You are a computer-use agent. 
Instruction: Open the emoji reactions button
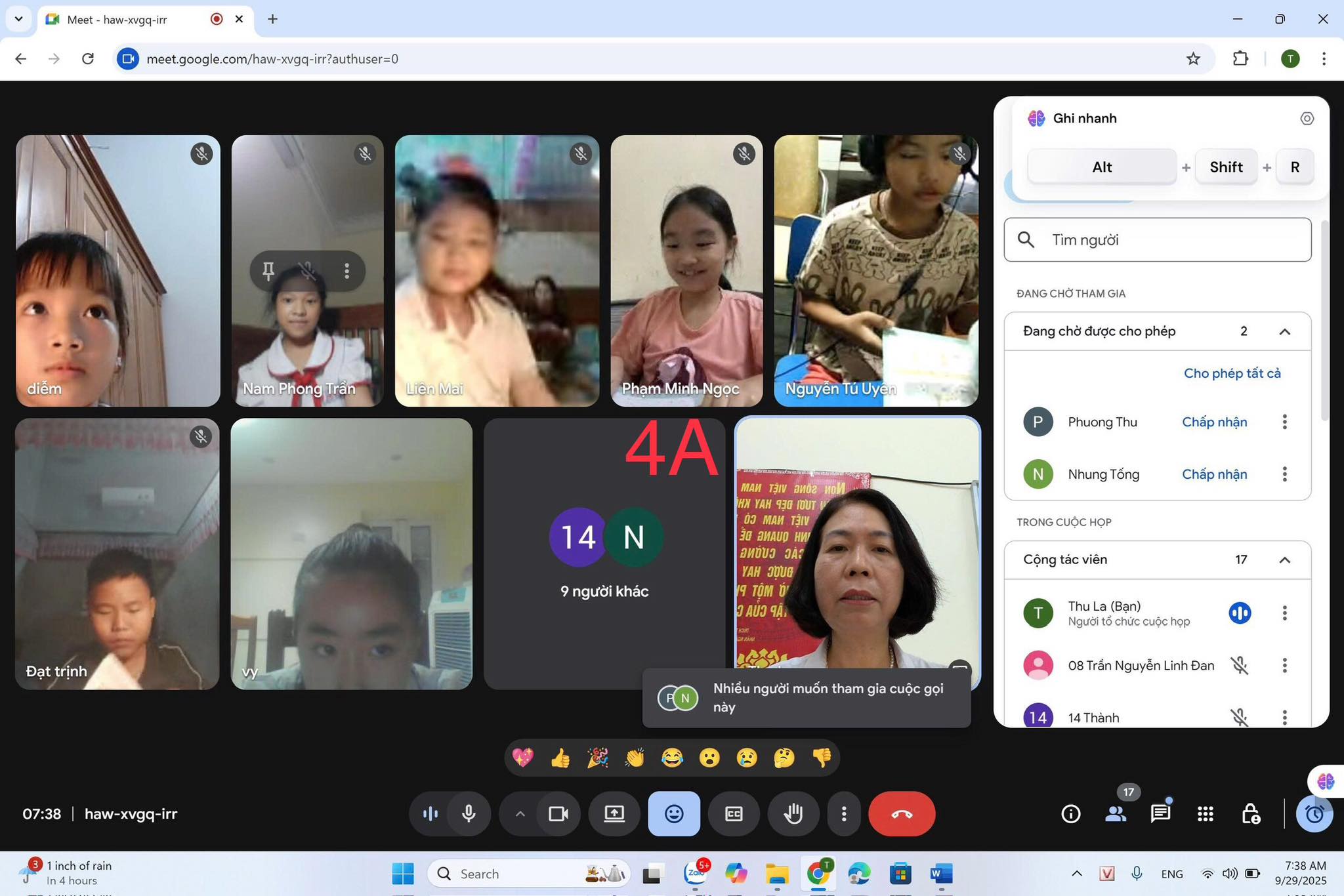pos(674,814)
